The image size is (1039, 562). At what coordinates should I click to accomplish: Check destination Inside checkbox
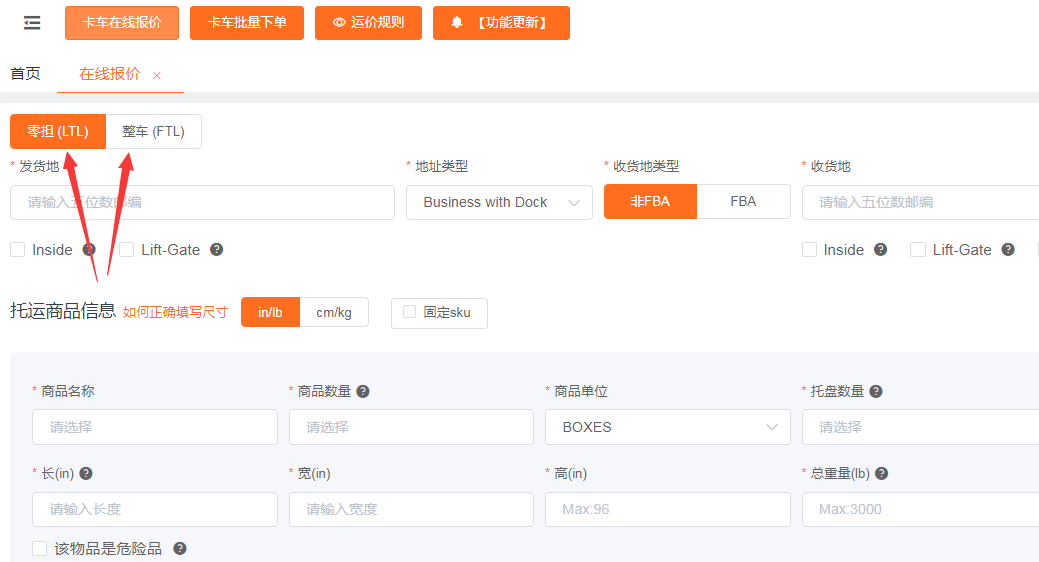(x=809, y=250)
